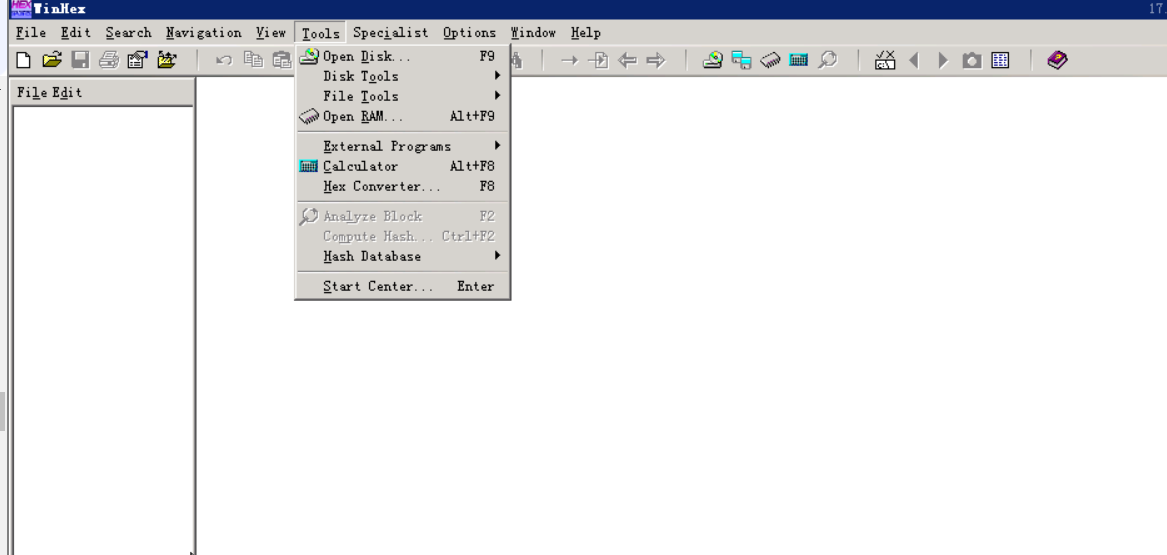Click the left triangle previous icon
Viewport: 1167px width, 555px height.
pos(915,60)
